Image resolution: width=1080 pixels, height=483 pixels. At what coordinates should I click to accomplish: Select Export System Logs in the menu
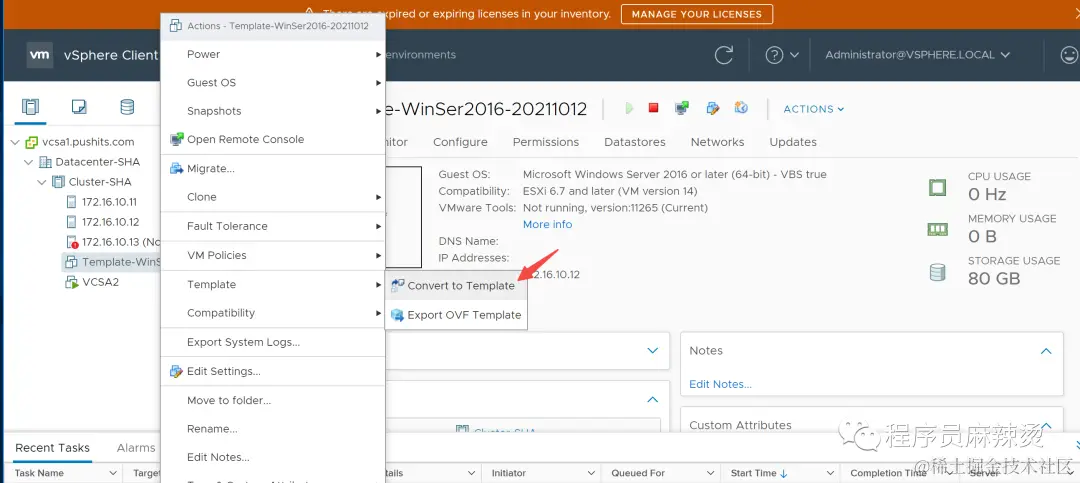coord(272,342)
